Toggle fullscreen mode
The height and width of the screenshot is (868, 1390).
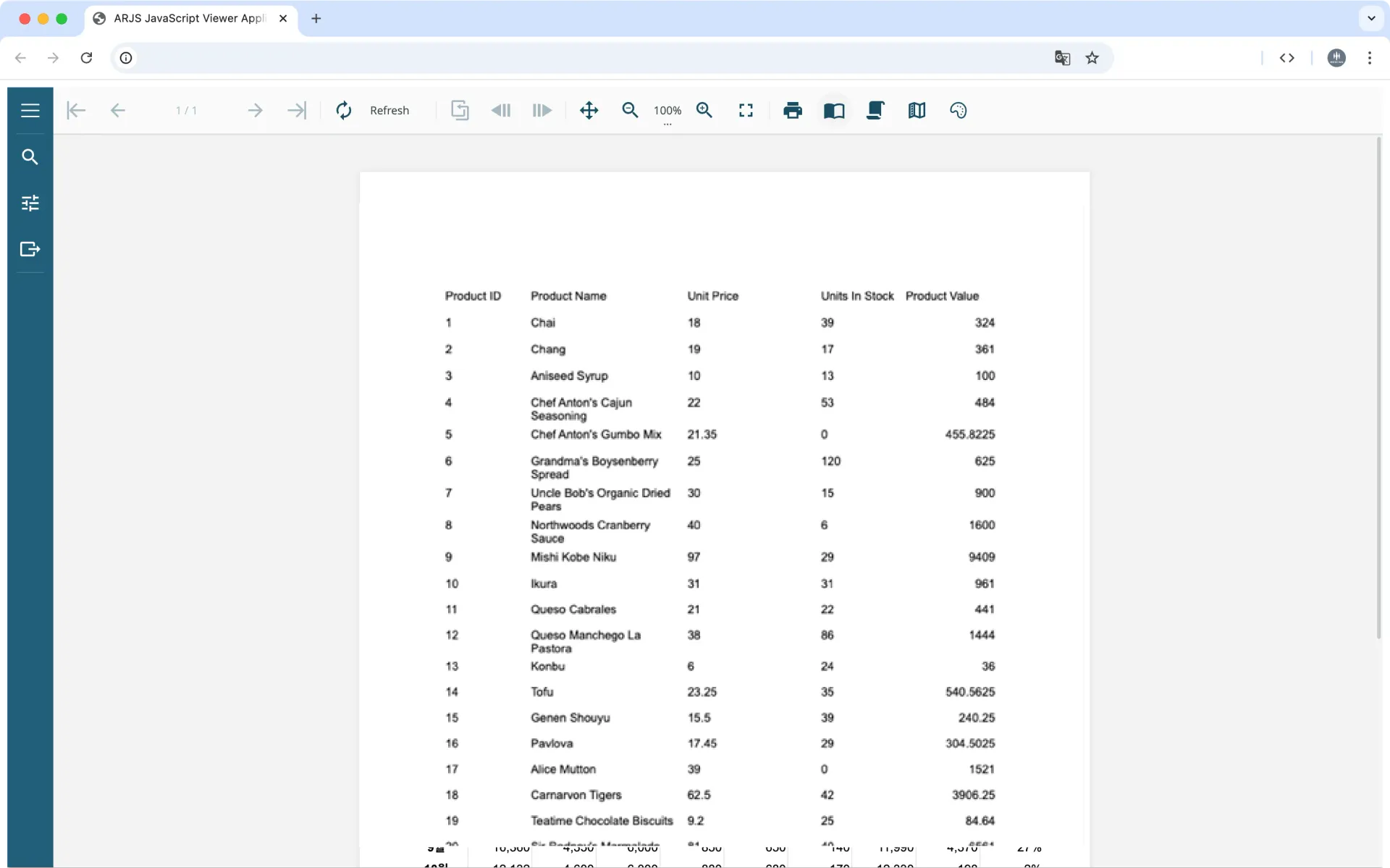click(746, 110)
